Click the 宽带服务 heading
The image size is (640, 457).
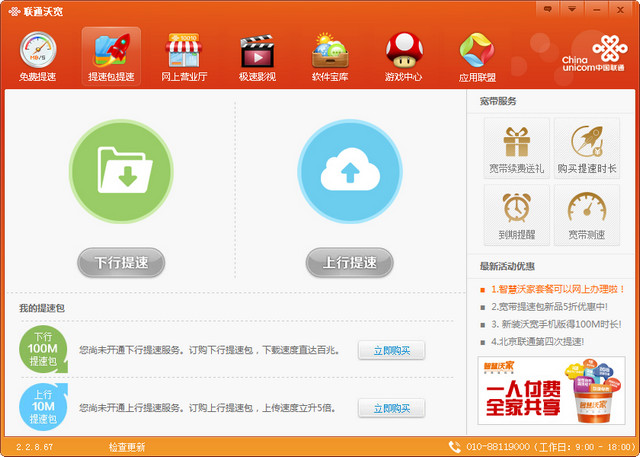click(x=498, y=101)
